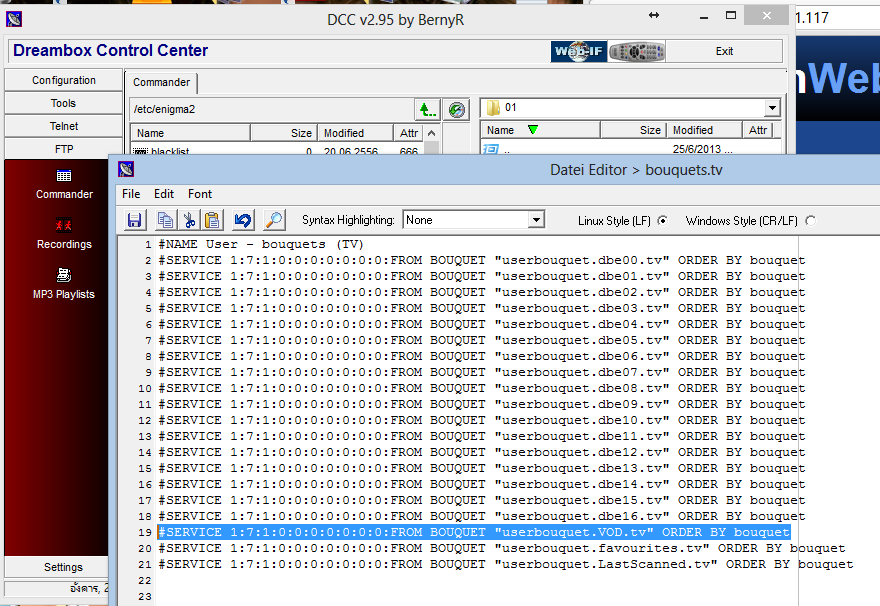Screen dimensions: 880x606
Task: Click the Save icon in editor toolbar
Action: tap(135, 220)
